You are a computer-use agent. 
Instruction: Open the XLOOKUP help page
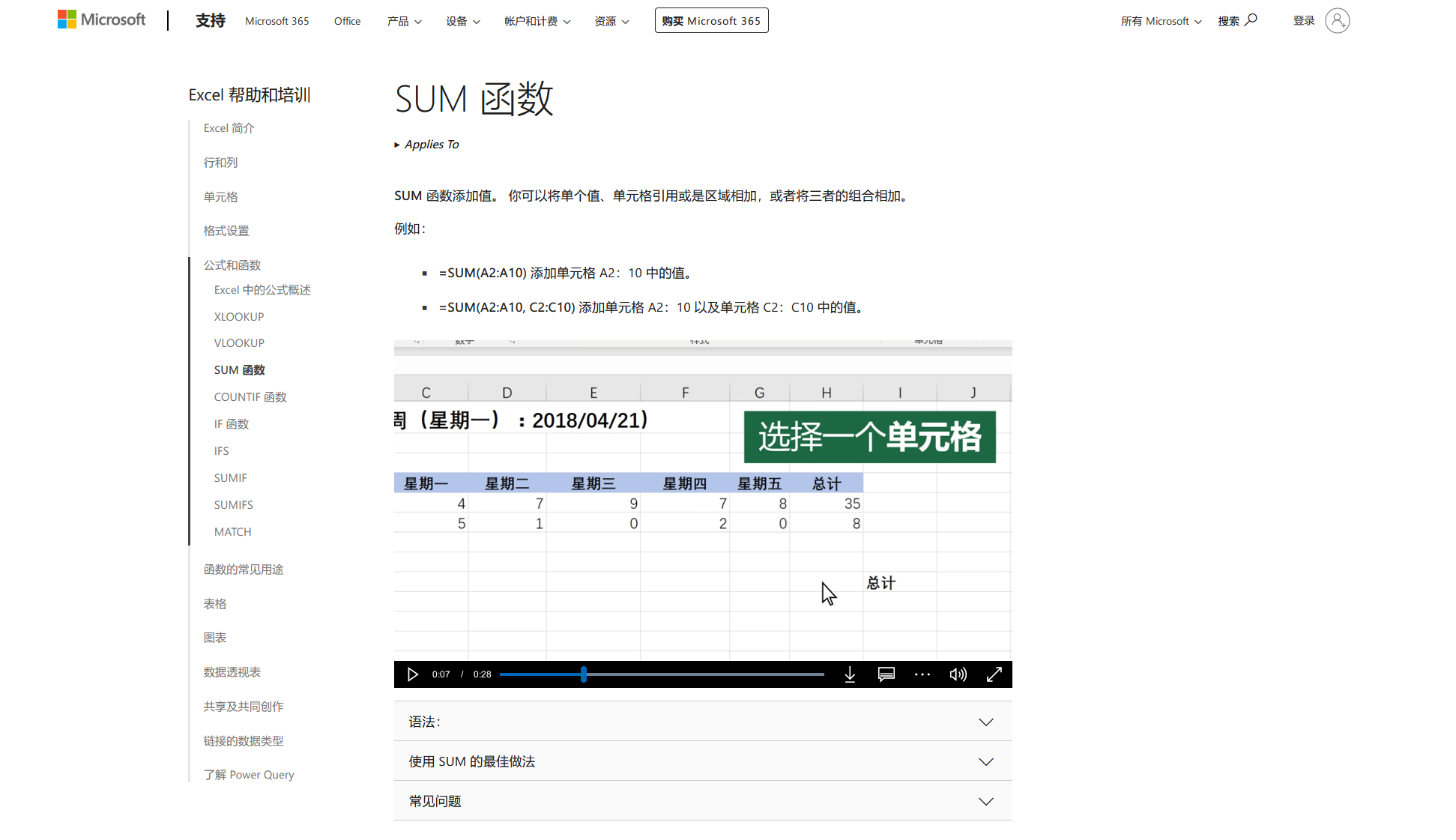238,316
